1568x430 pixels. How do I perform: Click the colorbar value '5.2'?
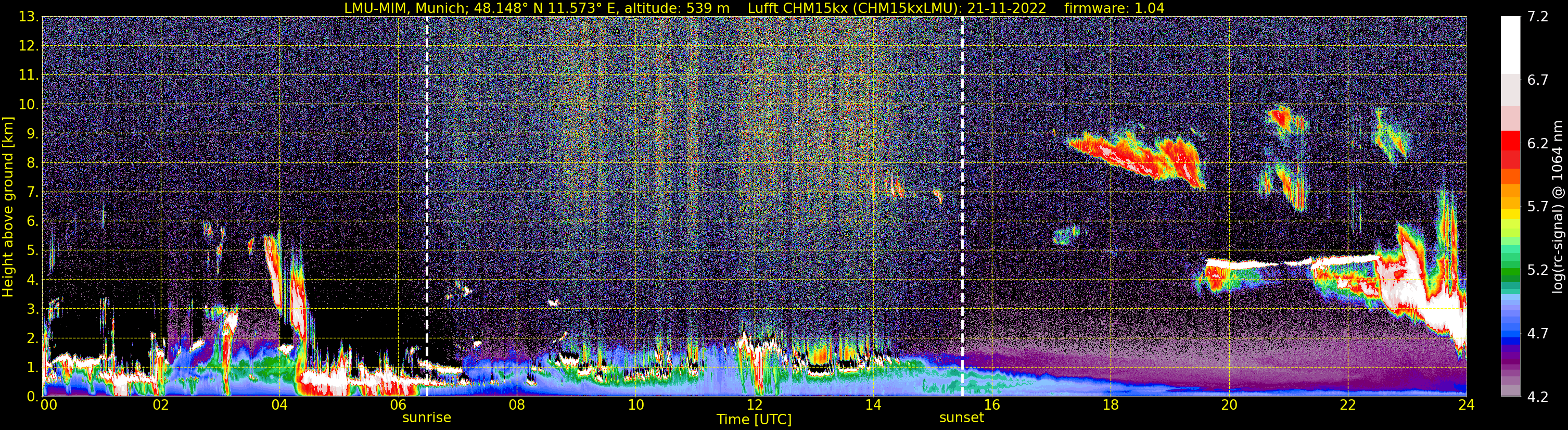click(1538, 270)
